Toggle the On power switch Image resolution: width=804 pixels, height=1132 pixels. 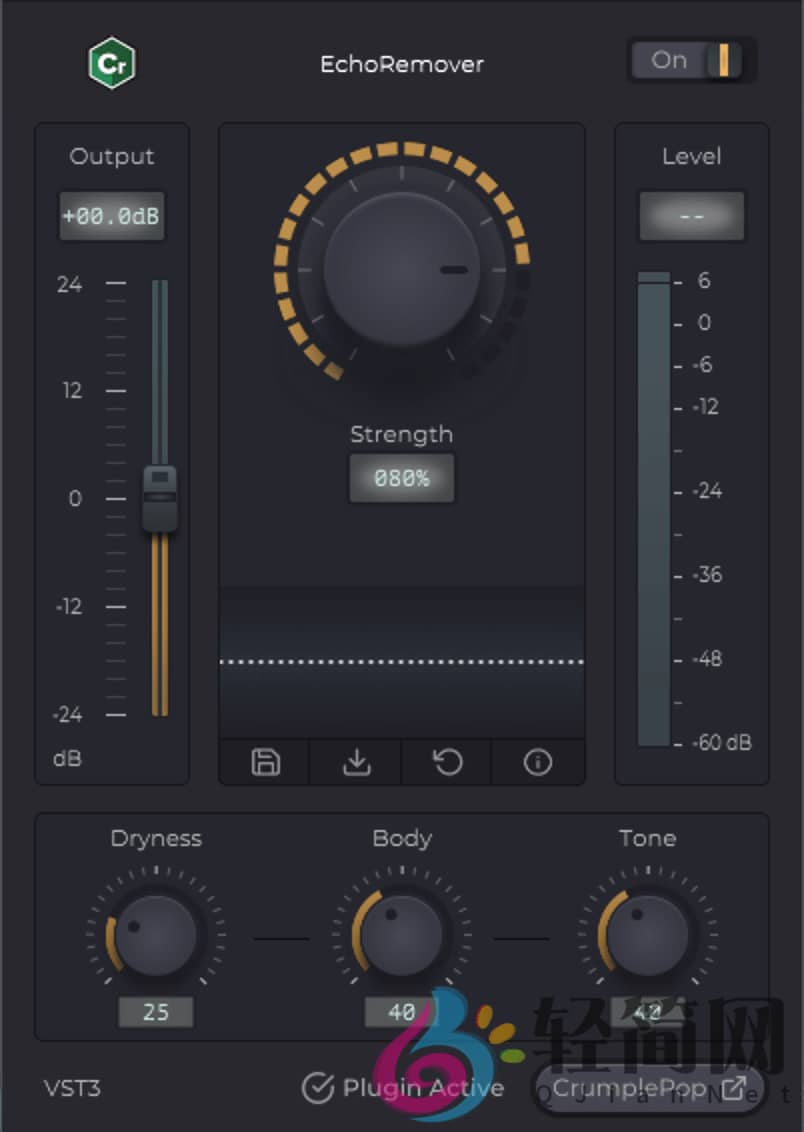click(692, 61)
